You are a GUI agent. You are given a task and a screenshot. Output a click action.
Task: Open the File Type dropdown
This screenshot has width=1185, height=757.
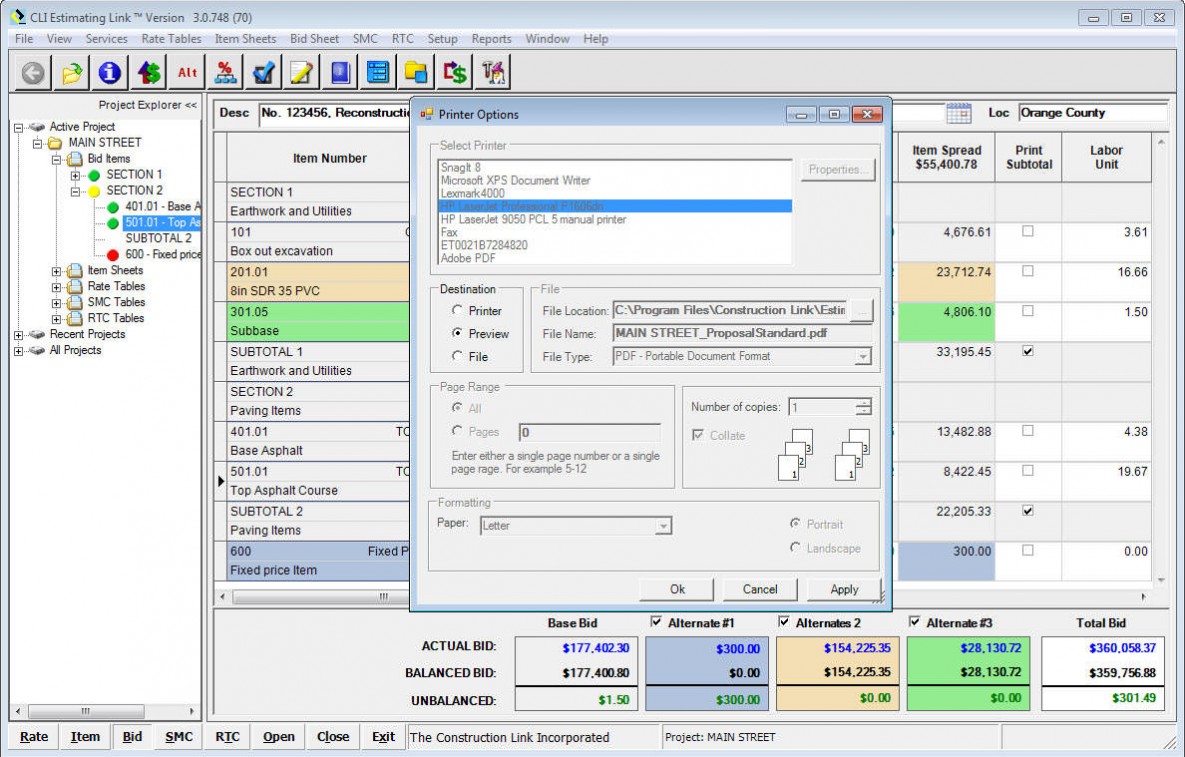(862, 357)
